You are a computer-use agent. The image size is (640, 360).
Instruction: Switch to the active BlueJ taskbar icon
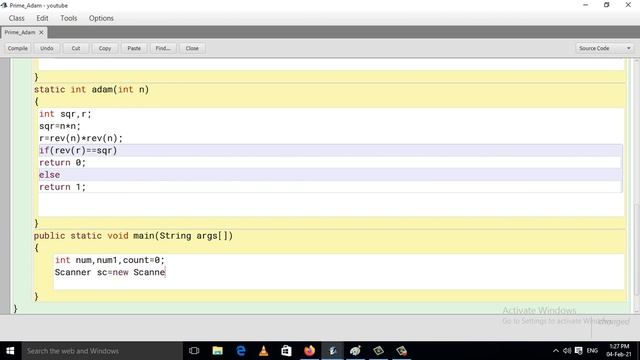(333, 351)
